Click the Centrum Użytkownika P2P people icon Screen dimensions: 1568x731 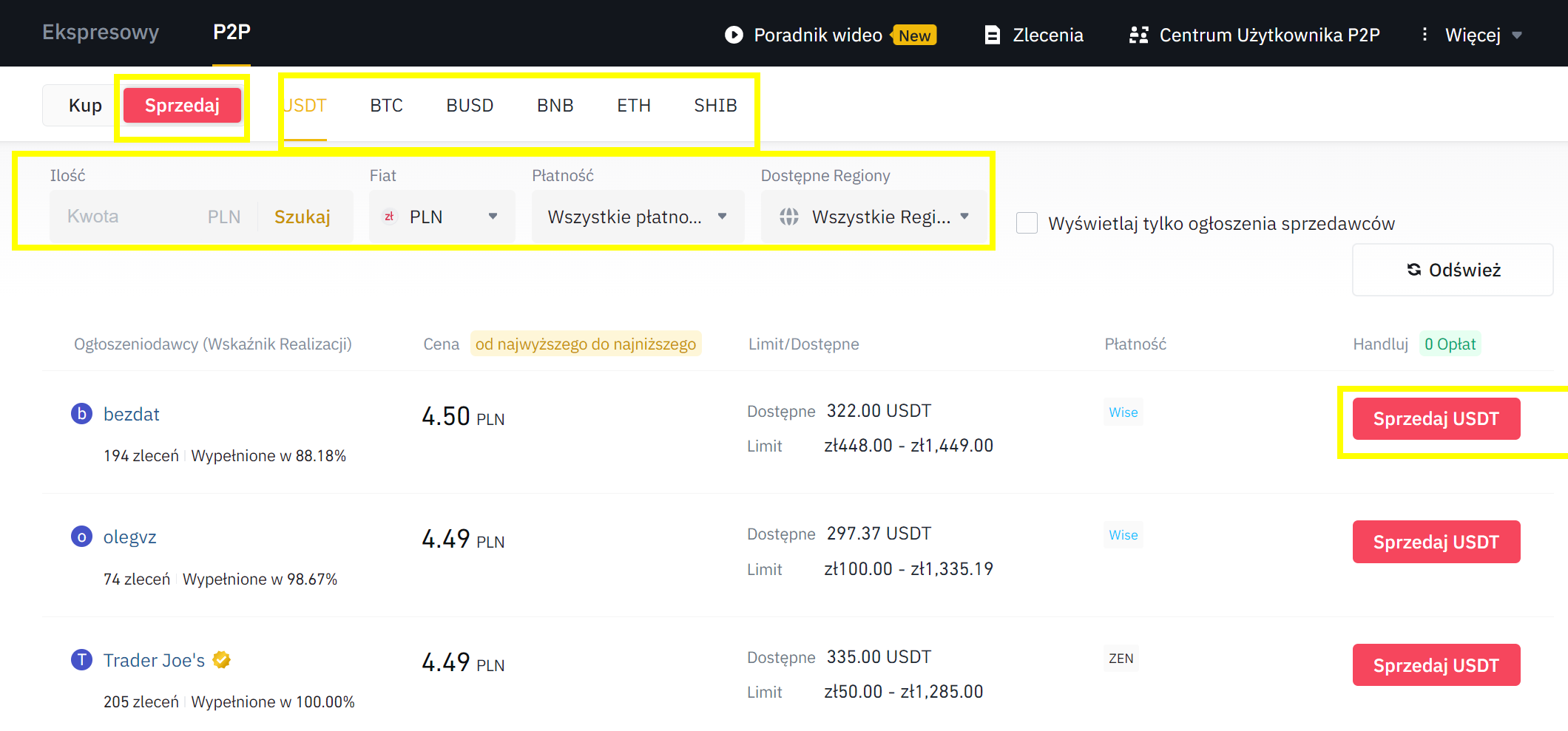click(x=1138, y=35)
